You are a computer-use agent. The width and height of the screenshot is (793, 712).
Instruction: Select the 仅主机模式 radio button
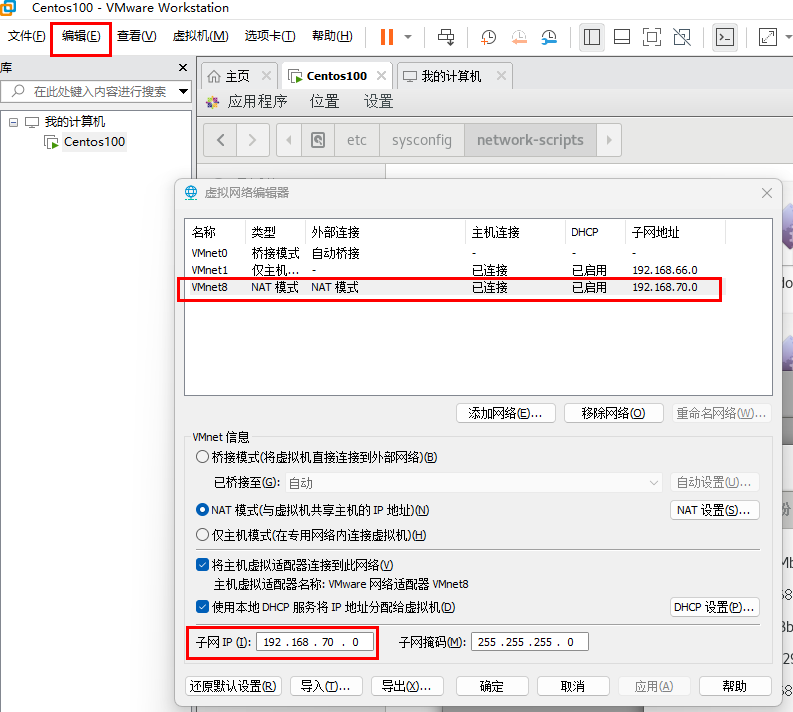(202, 535)
